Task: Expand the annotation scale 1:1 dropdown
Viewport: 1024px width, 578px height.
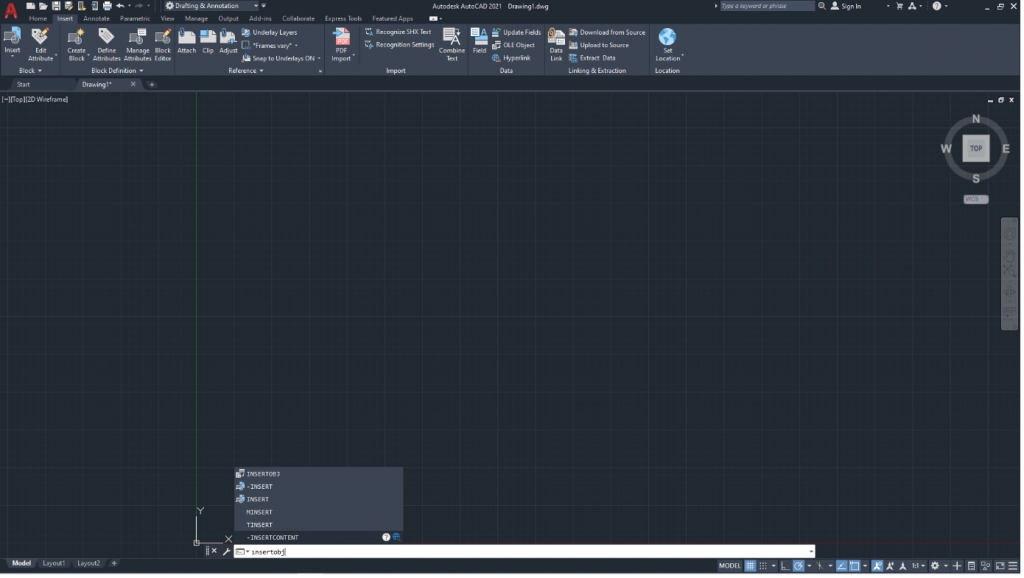Action: point(922,566)
